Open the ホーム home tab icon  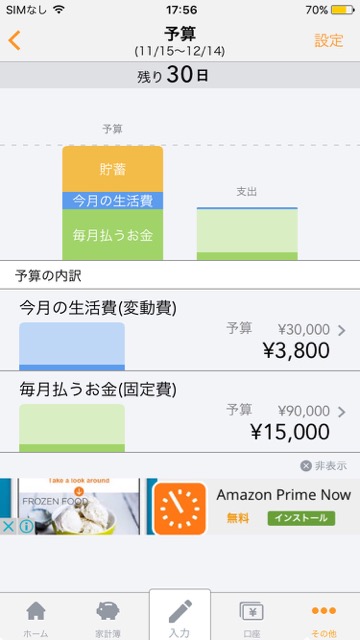(36, 611)
